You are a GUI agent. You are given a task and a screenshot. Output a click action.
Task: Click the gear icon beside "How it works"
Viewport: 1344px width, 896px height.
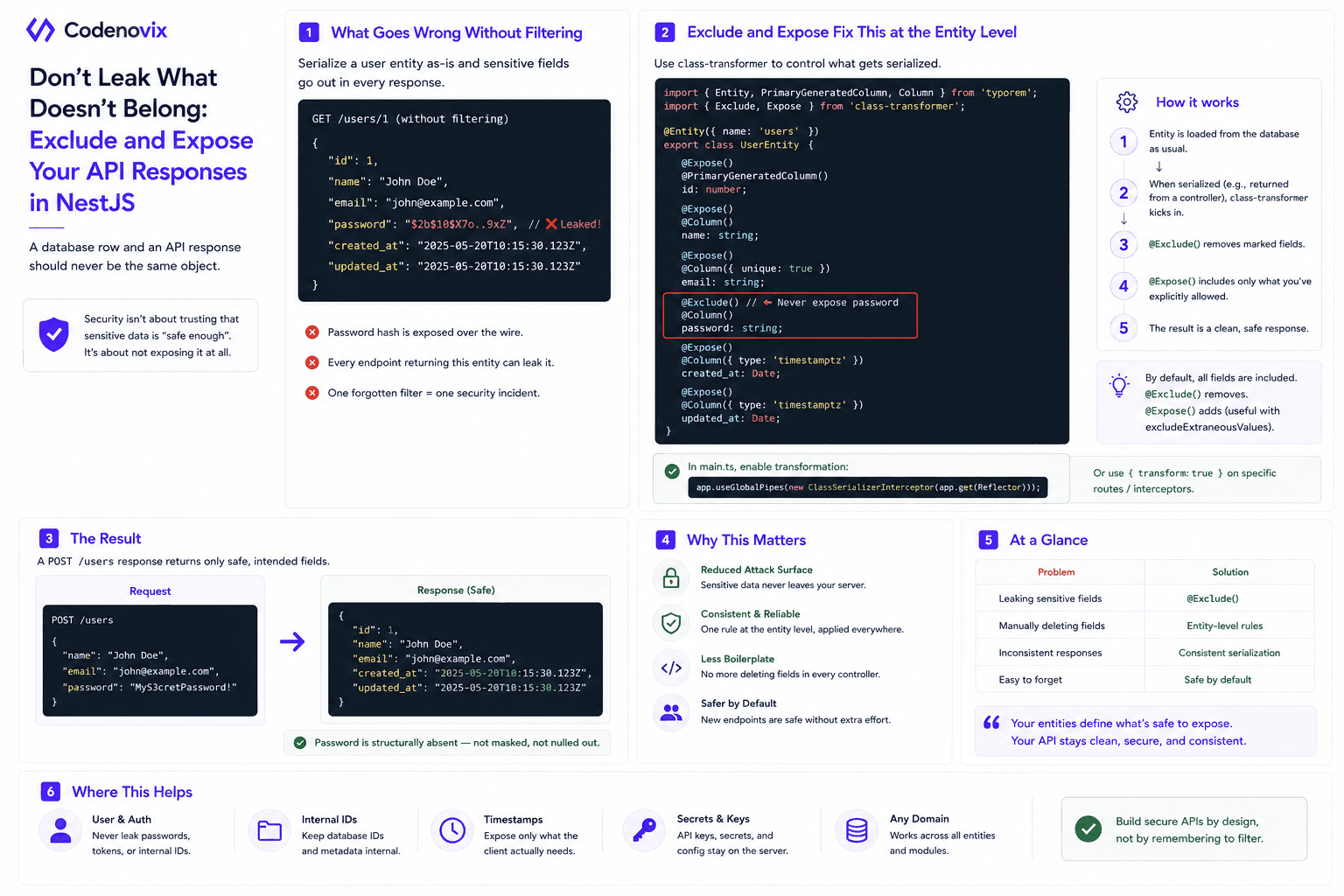tap(1127, 102)
